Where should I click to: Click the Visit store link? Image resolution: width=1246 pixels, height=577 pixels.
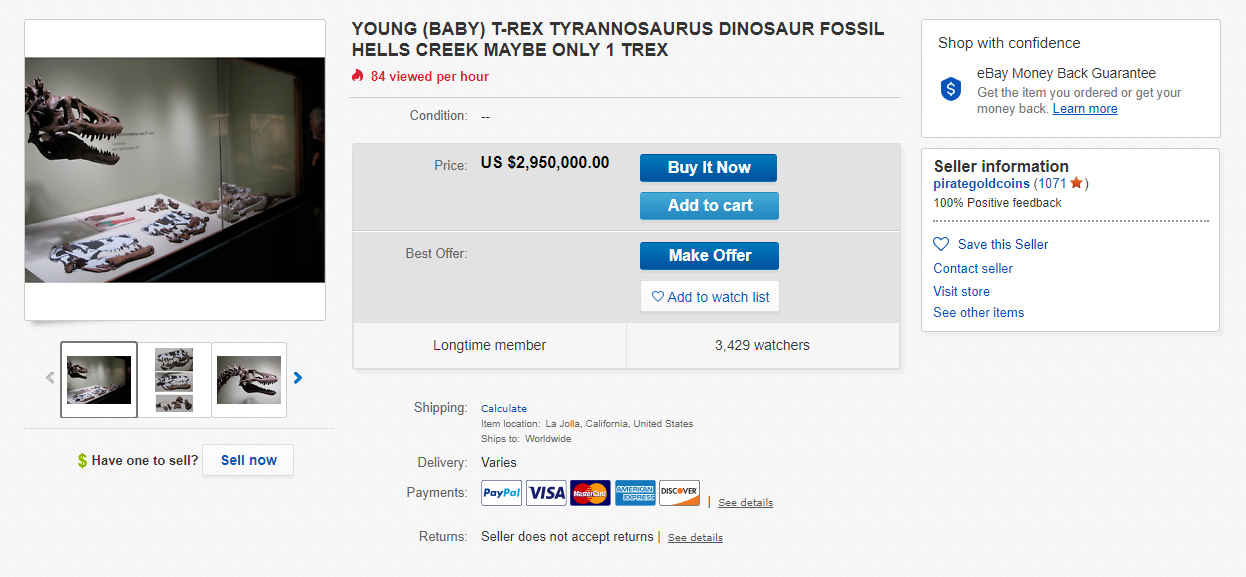[961, 291]
